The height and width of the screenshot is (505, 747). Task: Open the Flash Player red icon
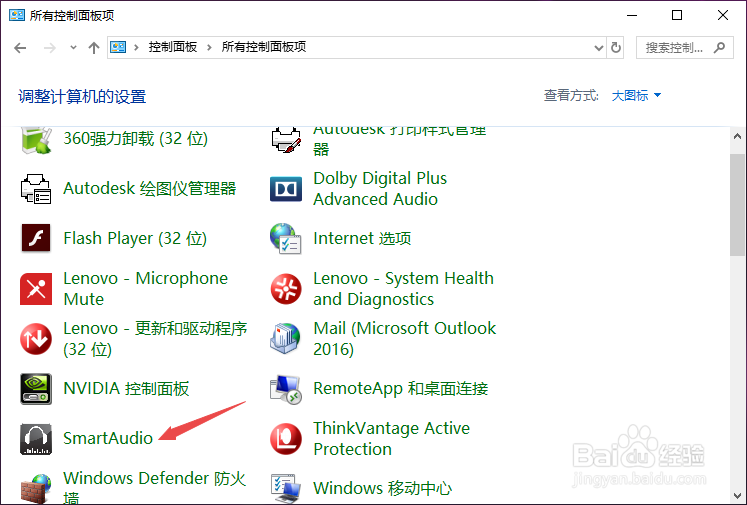(36, 238)
